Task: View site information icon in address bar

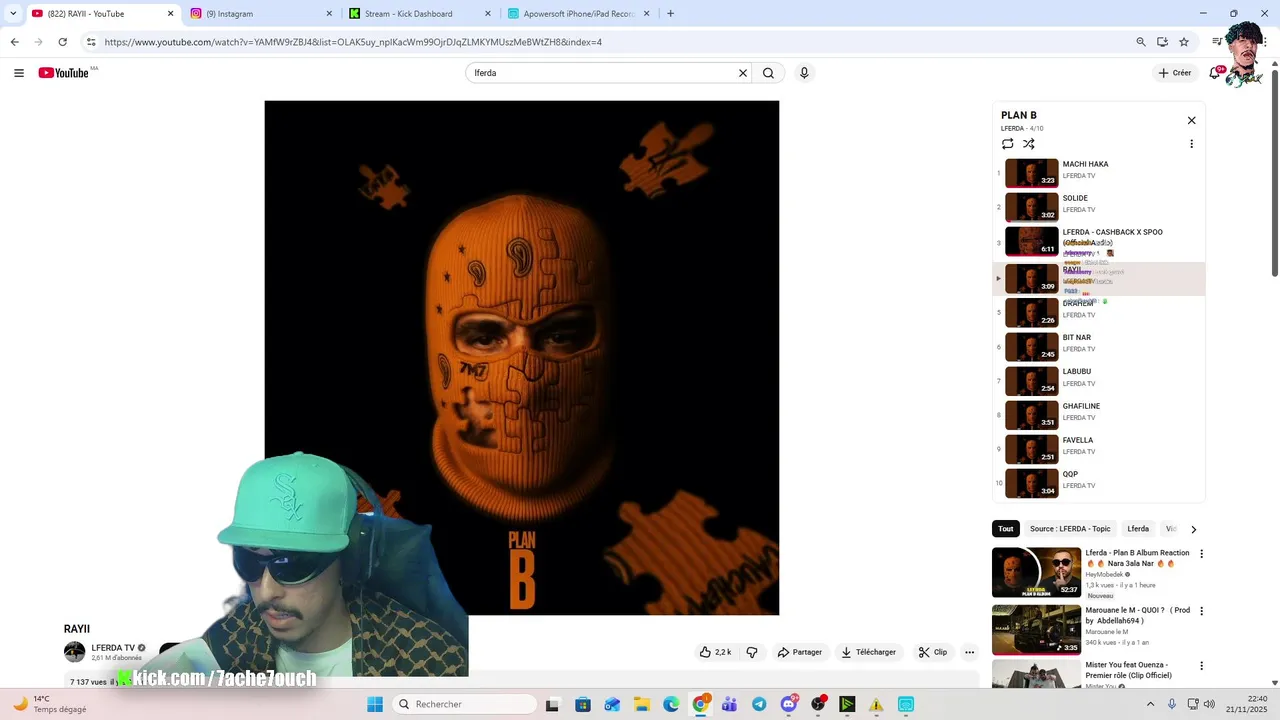Action: click(91, 42)
